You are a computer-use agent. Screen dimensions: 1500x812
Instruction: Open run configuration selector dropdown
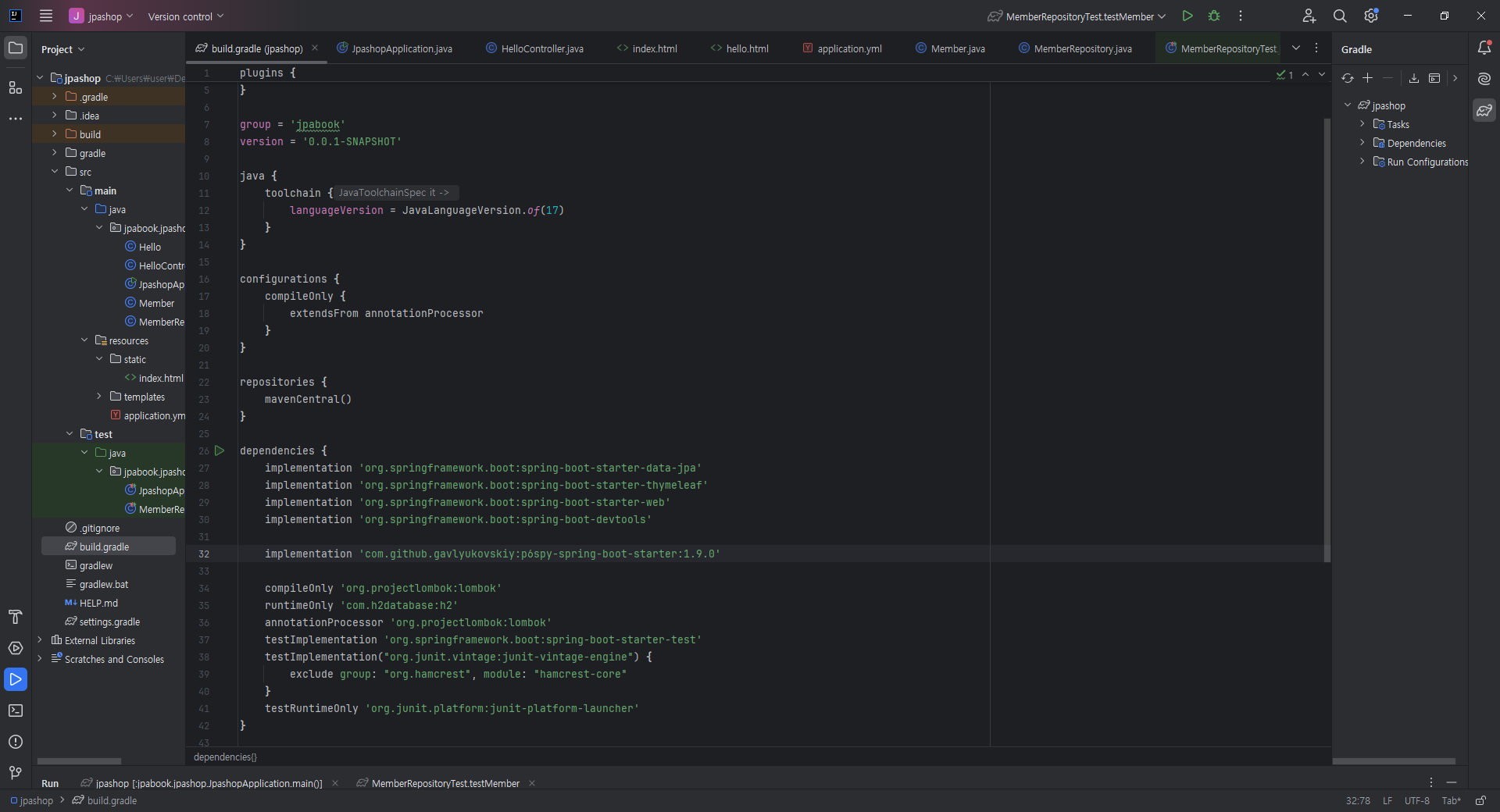(1077, 16)
